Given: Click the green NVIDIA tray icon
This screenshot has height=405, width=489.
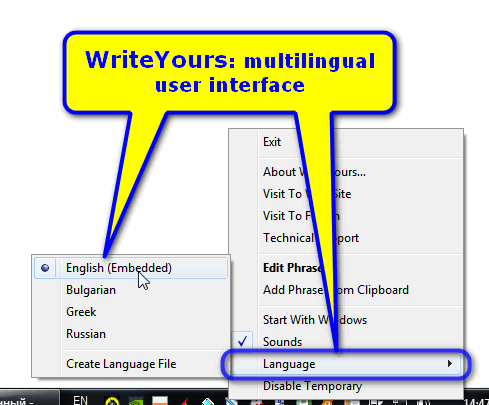Looking at the screenshot, I should (x=136, y=401).
